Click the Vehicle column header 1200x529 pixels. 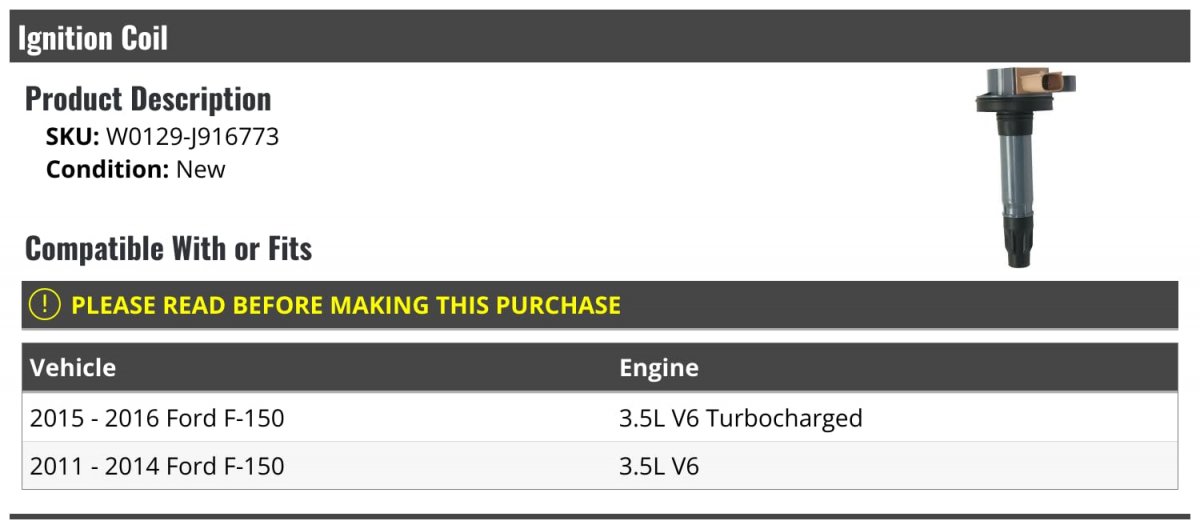[x=73, y=367]
